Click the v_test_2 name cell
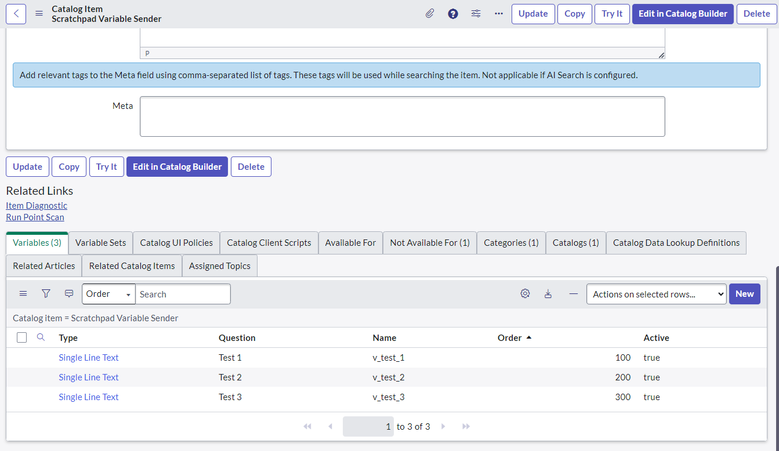779x451 pixels. tap(389, 377)
